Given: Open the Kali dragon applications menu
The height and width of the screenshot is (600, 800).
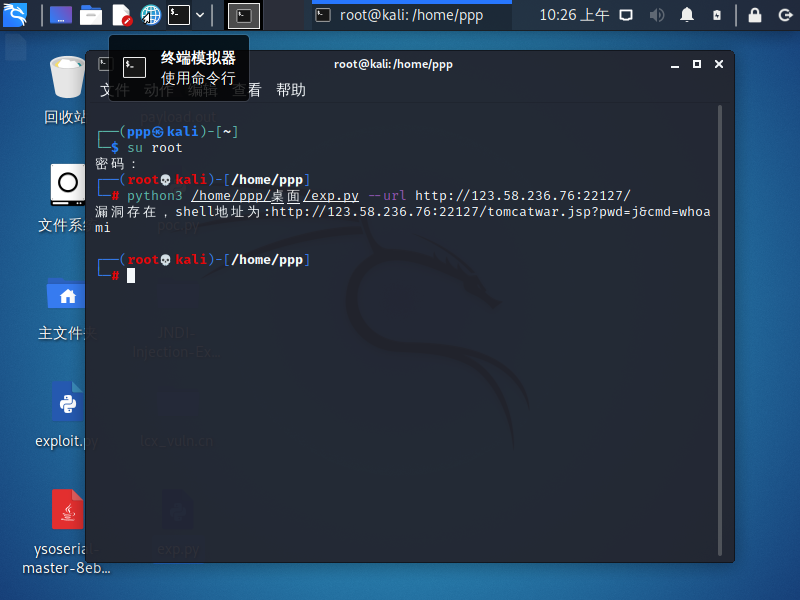Looking at the screenshot, I should pyautogui.click(x=15, y=14).
